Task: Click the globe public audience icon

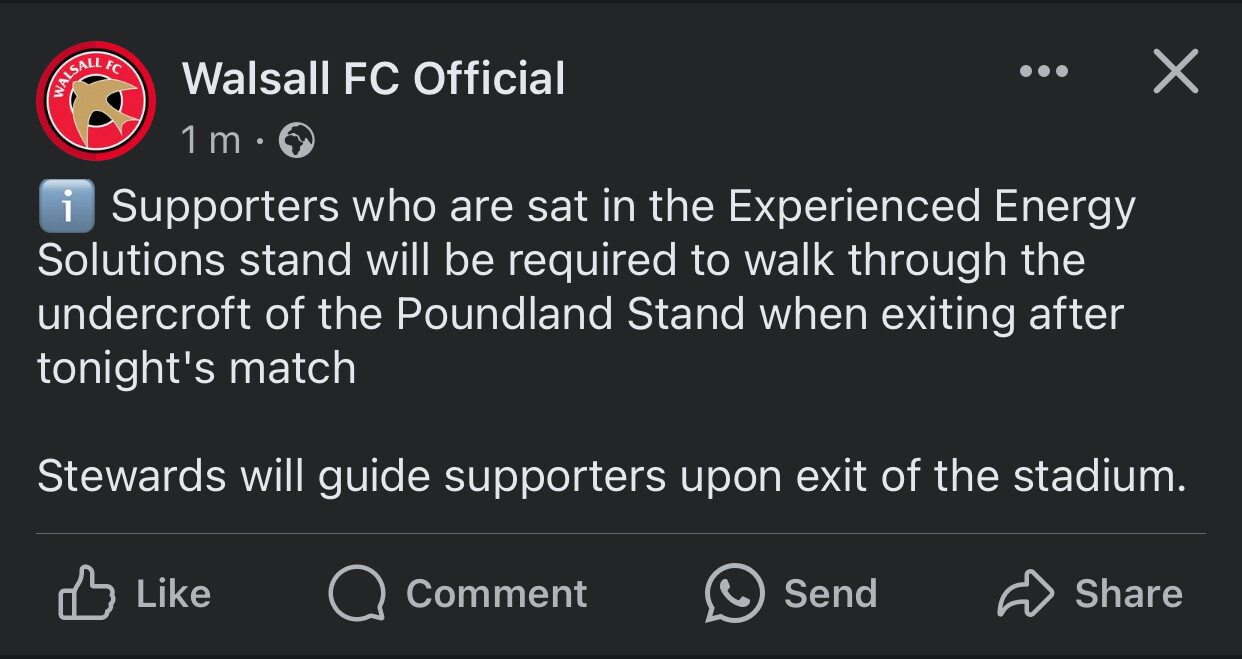Action: 296,141
